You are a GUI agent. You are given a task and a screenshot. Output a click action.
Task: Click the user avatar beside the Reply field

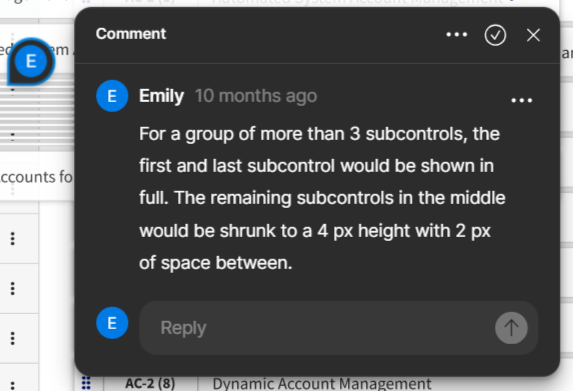(112, 323)
